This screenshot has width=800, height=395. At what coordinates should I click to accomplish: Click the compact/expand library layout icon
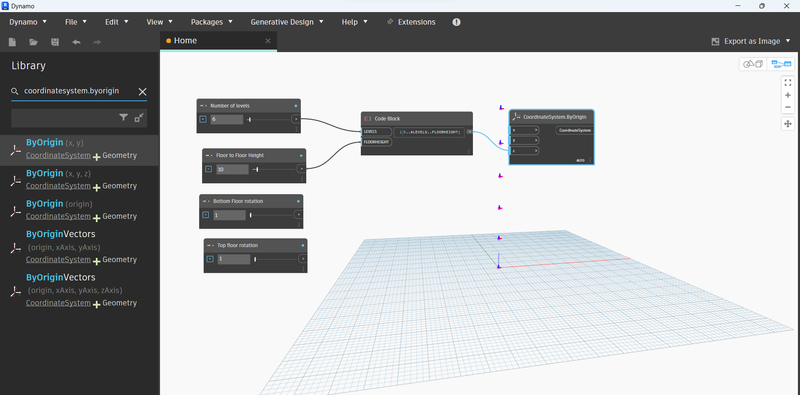point(139,117)
